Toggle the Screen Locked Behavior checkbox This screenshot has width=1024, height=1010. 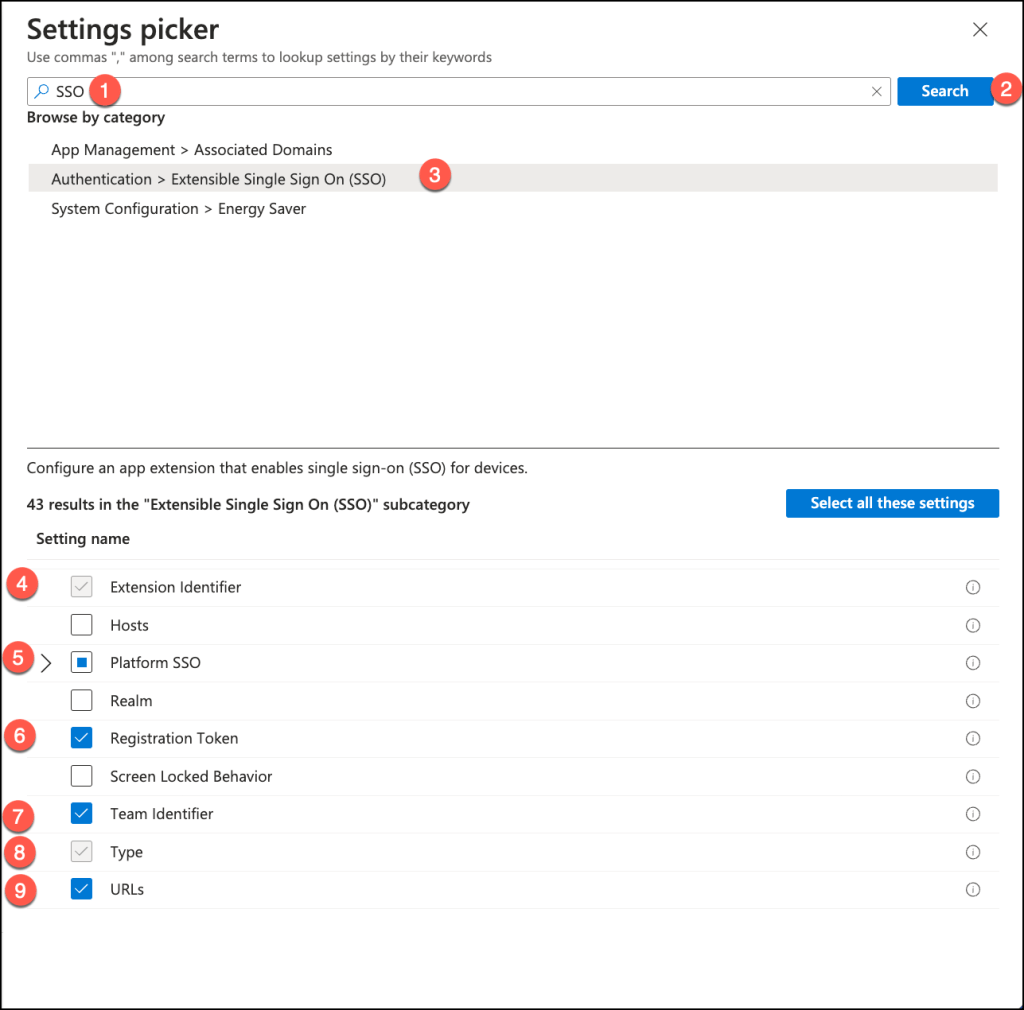(x=82, y=777)
